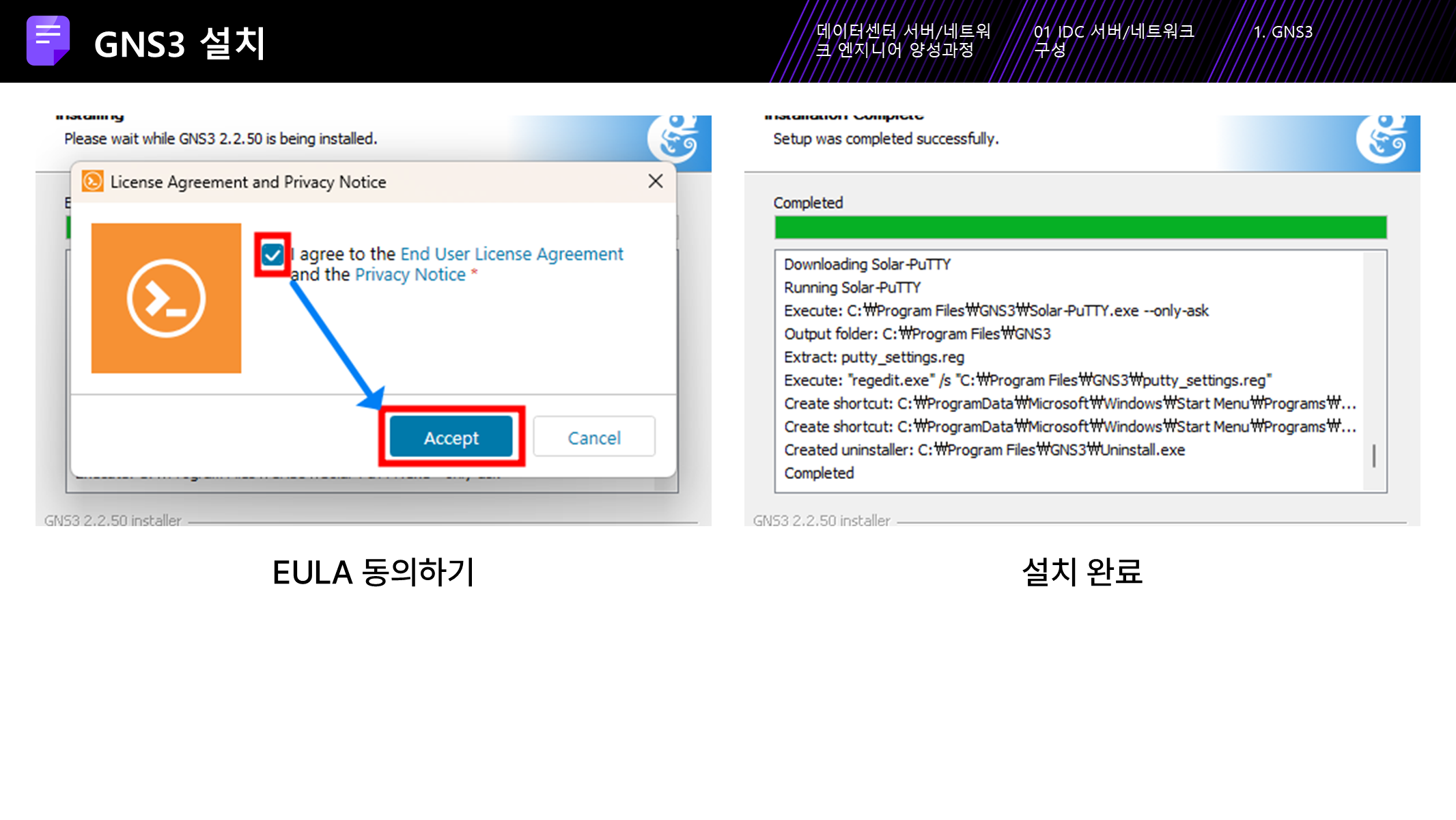The width and height of the screenshot is (1456, 820).
Task: Click the '설치 완료' caption
Action: point(1082,572)
